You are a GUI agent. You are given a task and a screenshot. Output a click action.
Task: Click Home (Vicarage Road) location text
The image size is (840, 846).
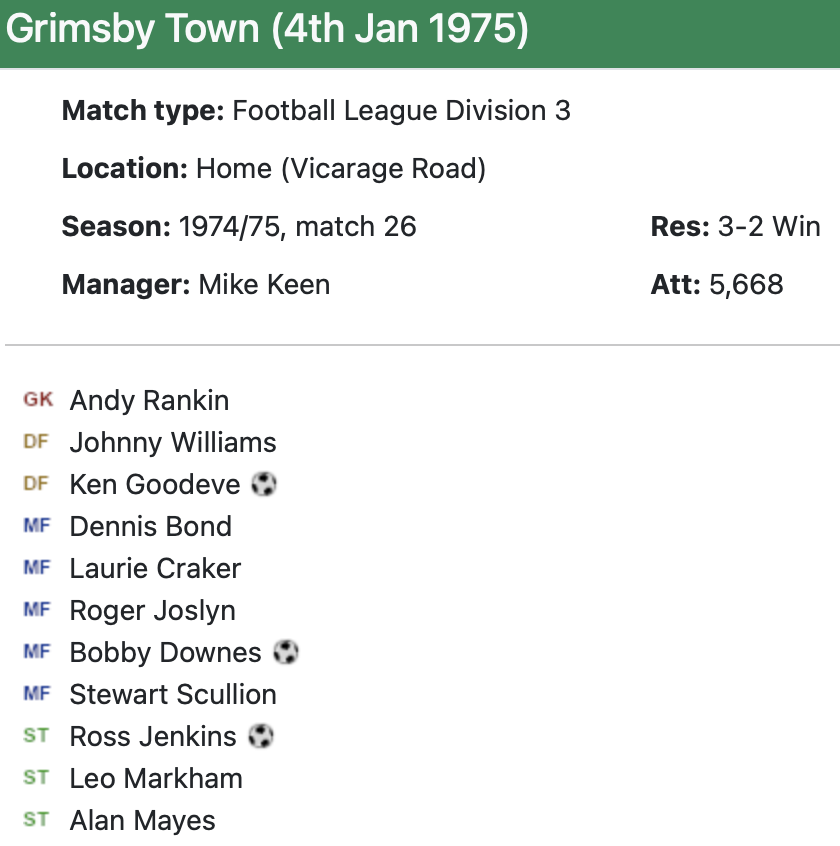(x=341, y=168)
